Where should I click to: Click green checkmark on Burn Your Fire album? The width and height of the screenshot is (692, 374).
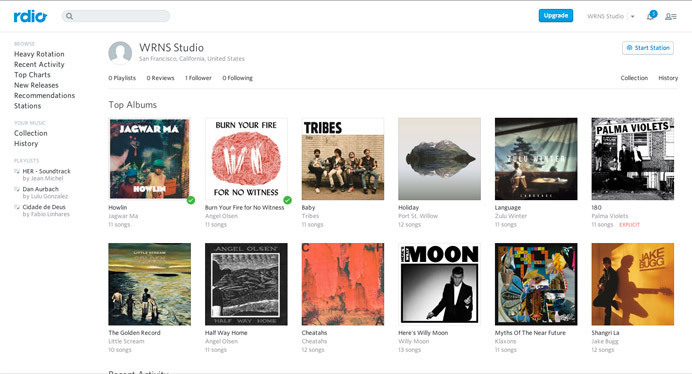[287, 200]
